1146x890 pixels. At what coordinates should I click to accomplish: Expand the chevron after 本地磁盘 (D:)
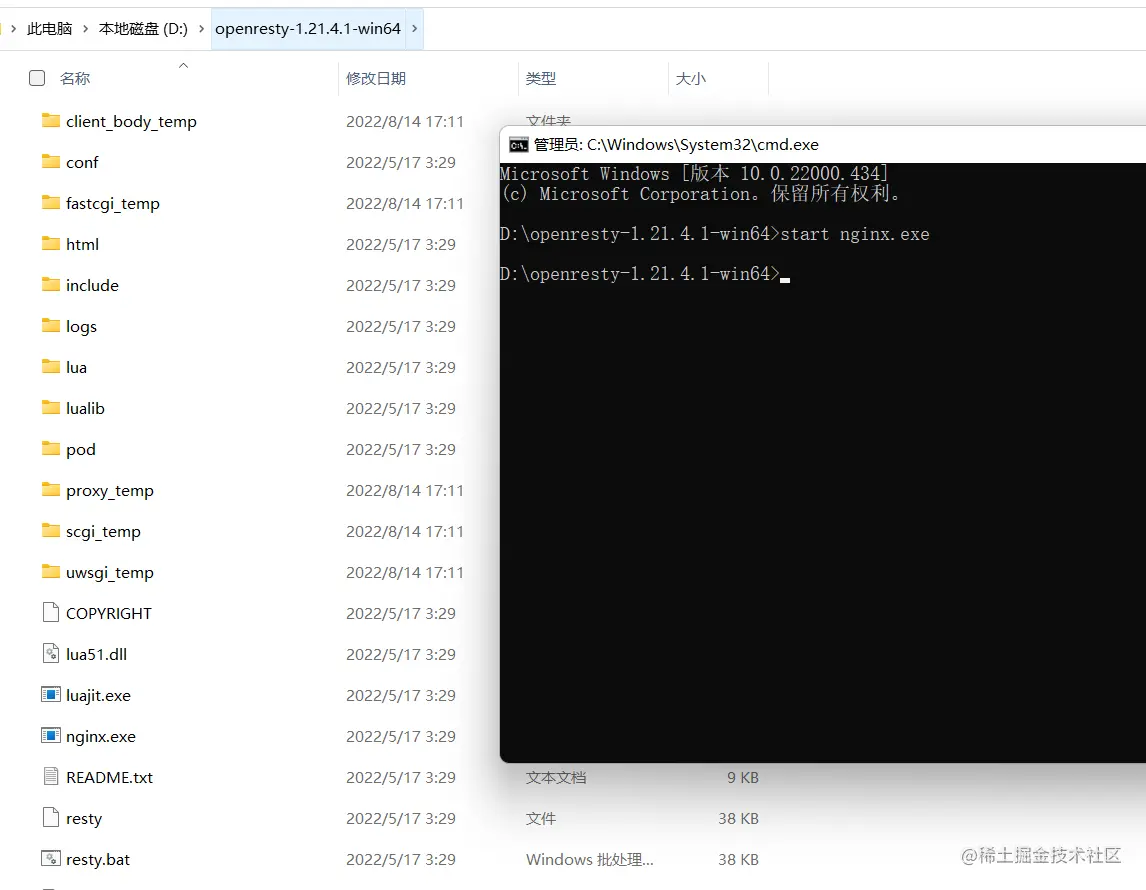coord(201,28)
